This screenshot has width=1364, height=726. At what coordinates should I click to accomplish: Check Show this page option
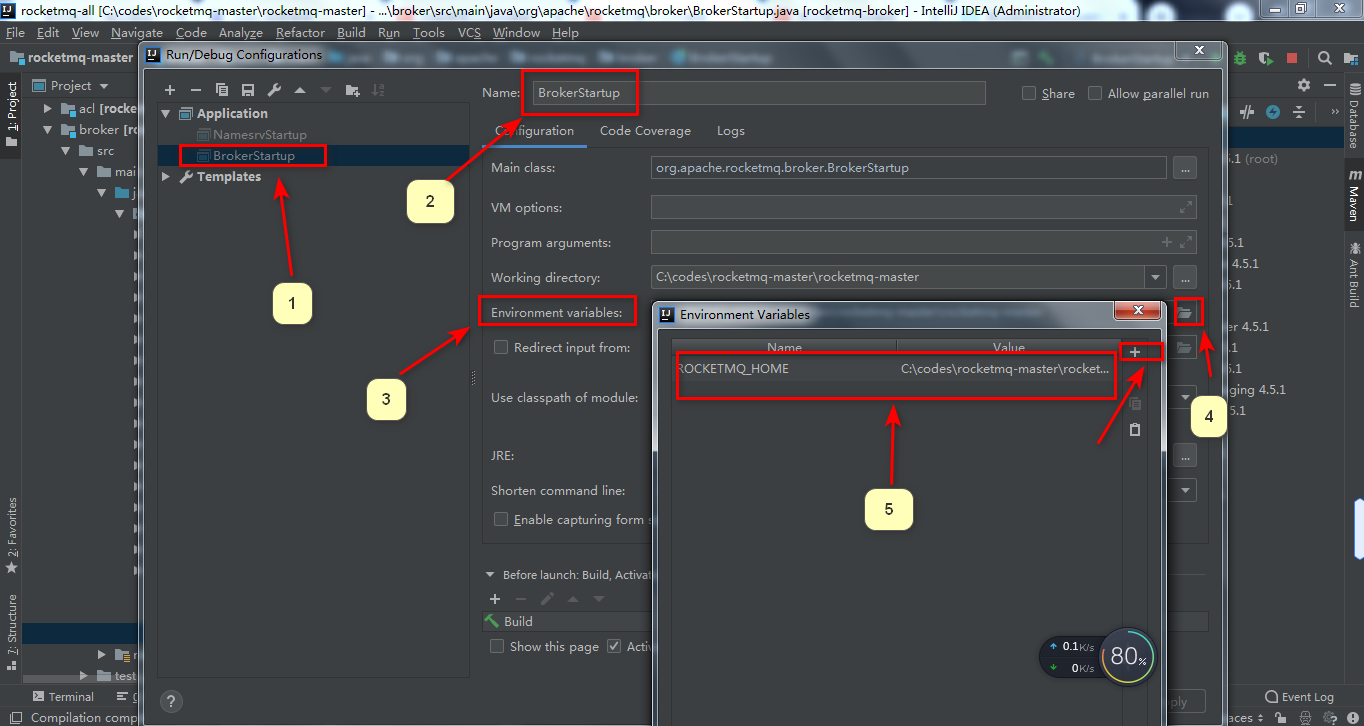(497, 647)
